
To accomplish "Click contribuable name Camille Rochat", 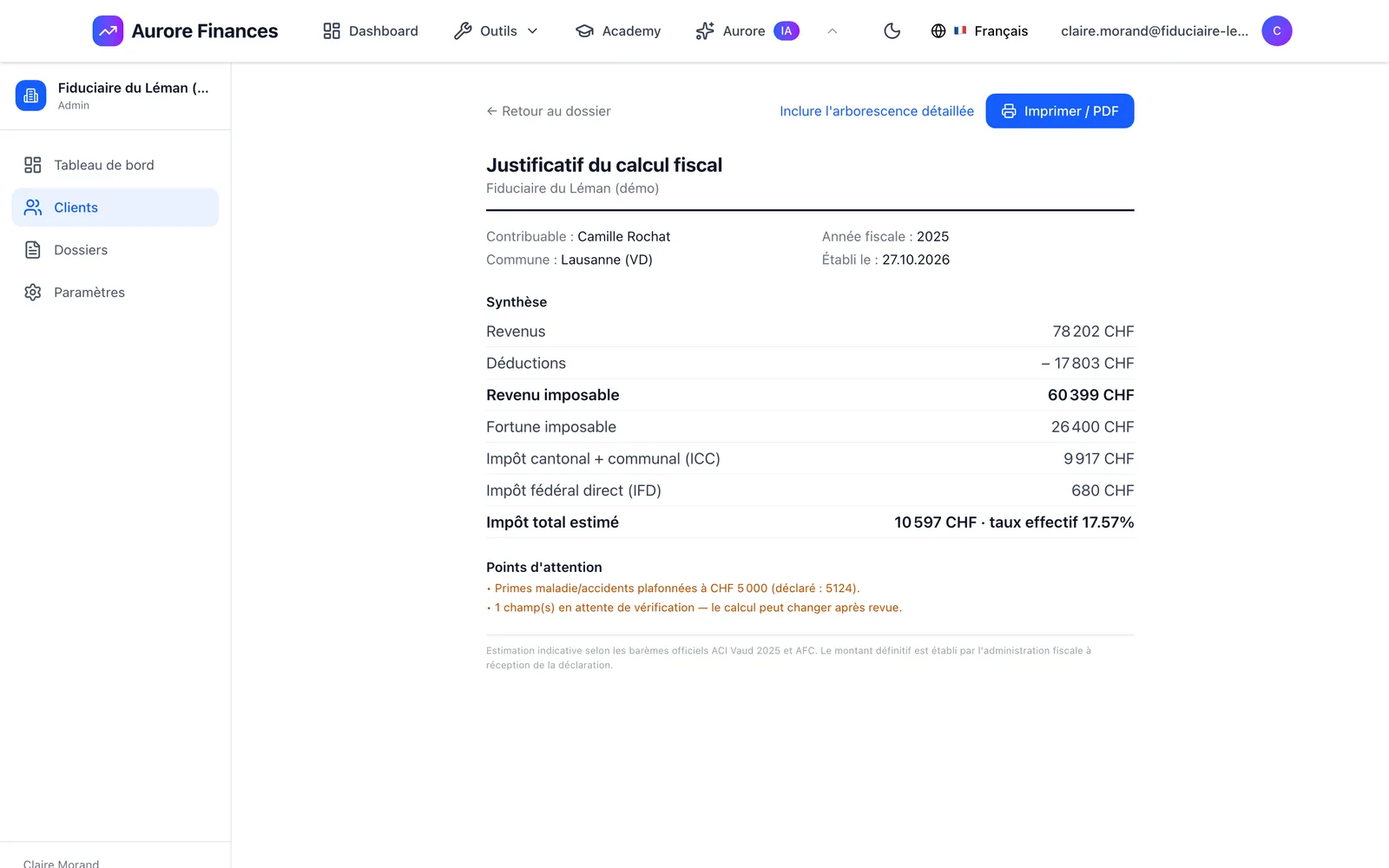I will pos(624,236).
